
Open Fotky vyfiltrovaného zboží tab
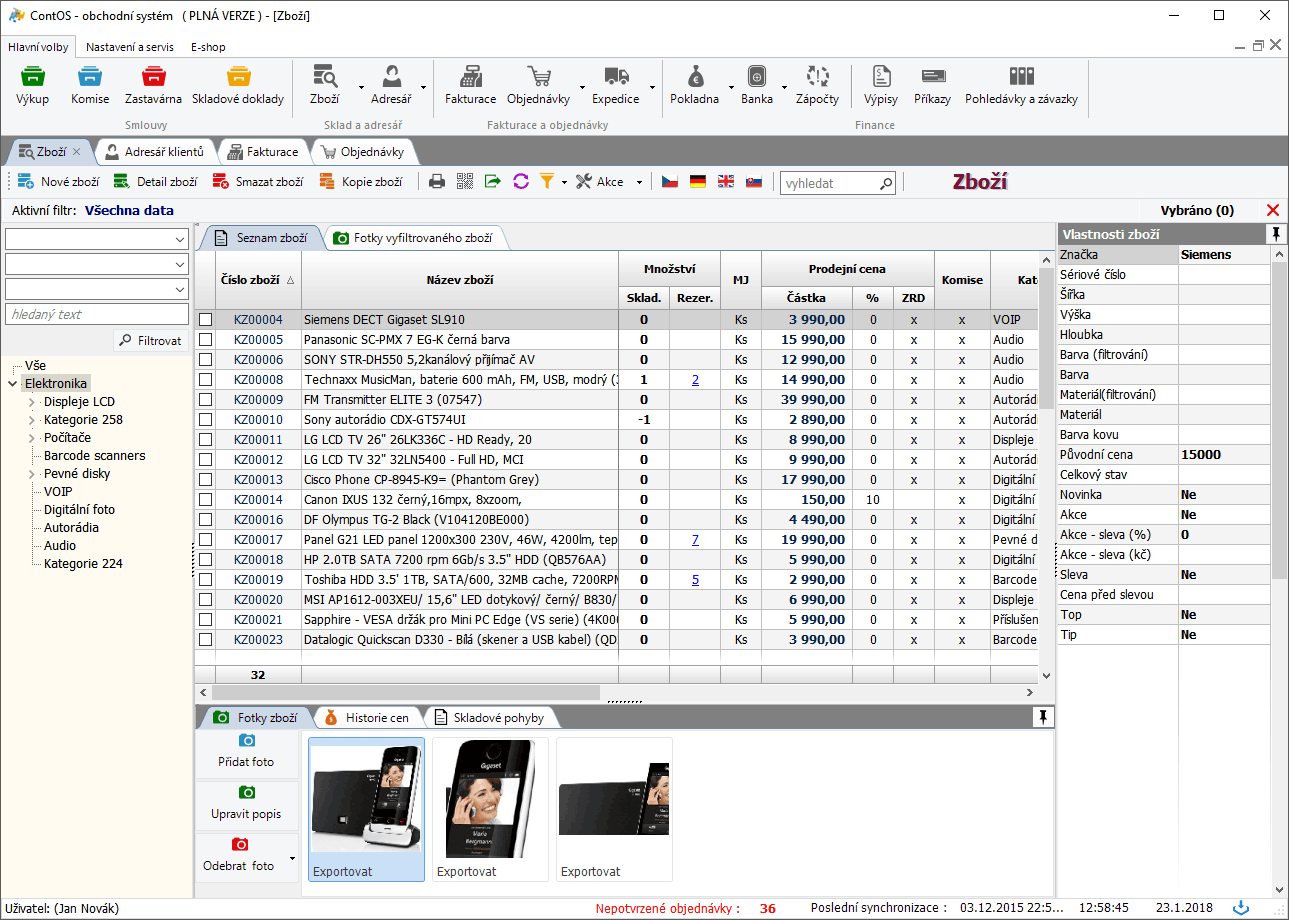pos(416,238)
